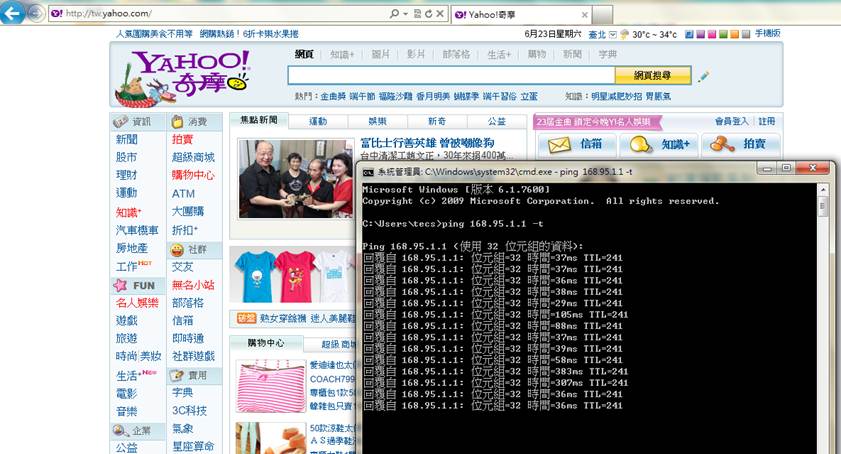
Task: Select the green page theme swatch
Action: pos(723,34)
